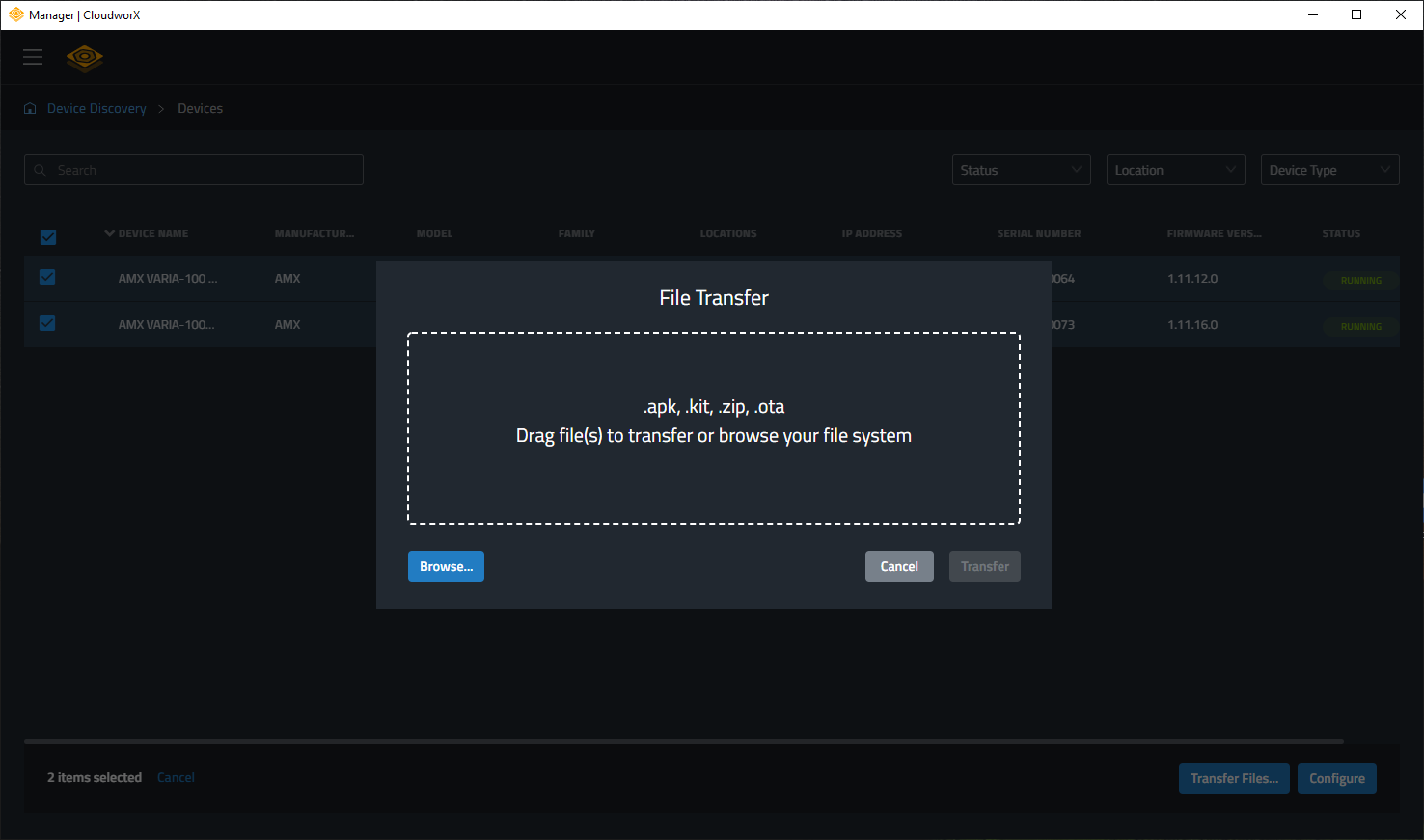Click the Transfer button in dialog

pyautogui.click(x=984, y=566)
